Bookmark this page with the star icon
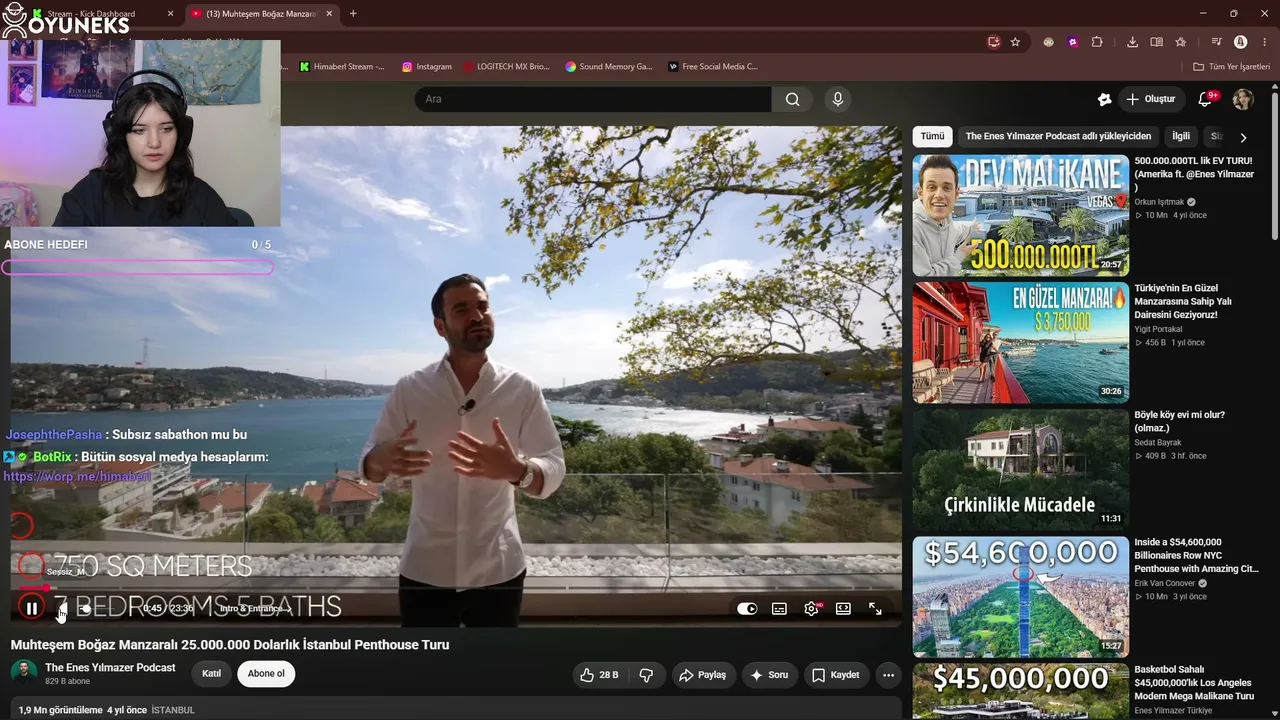Image resolution: width=1280 pixels, height=720 pixels. [x=1015, y=42]
